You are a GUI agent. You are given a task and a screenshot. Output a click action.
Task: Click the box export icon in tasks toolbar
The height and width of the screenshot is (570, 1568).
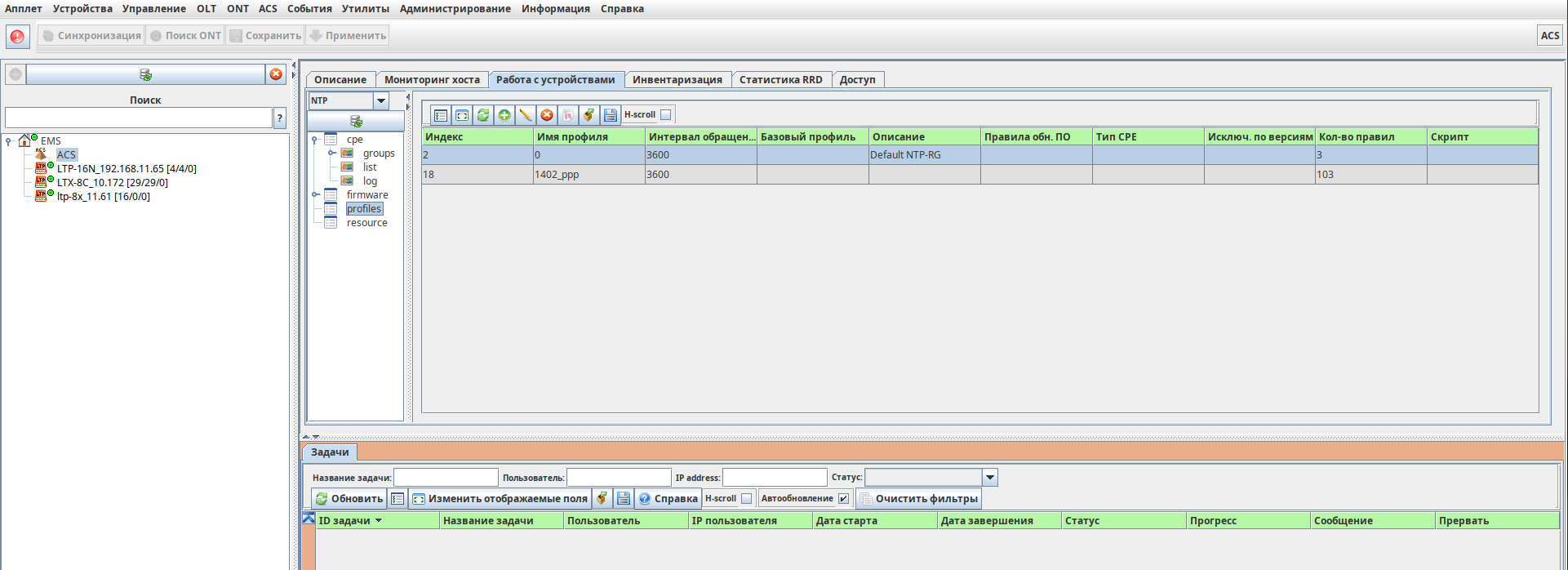click(602, 498)
